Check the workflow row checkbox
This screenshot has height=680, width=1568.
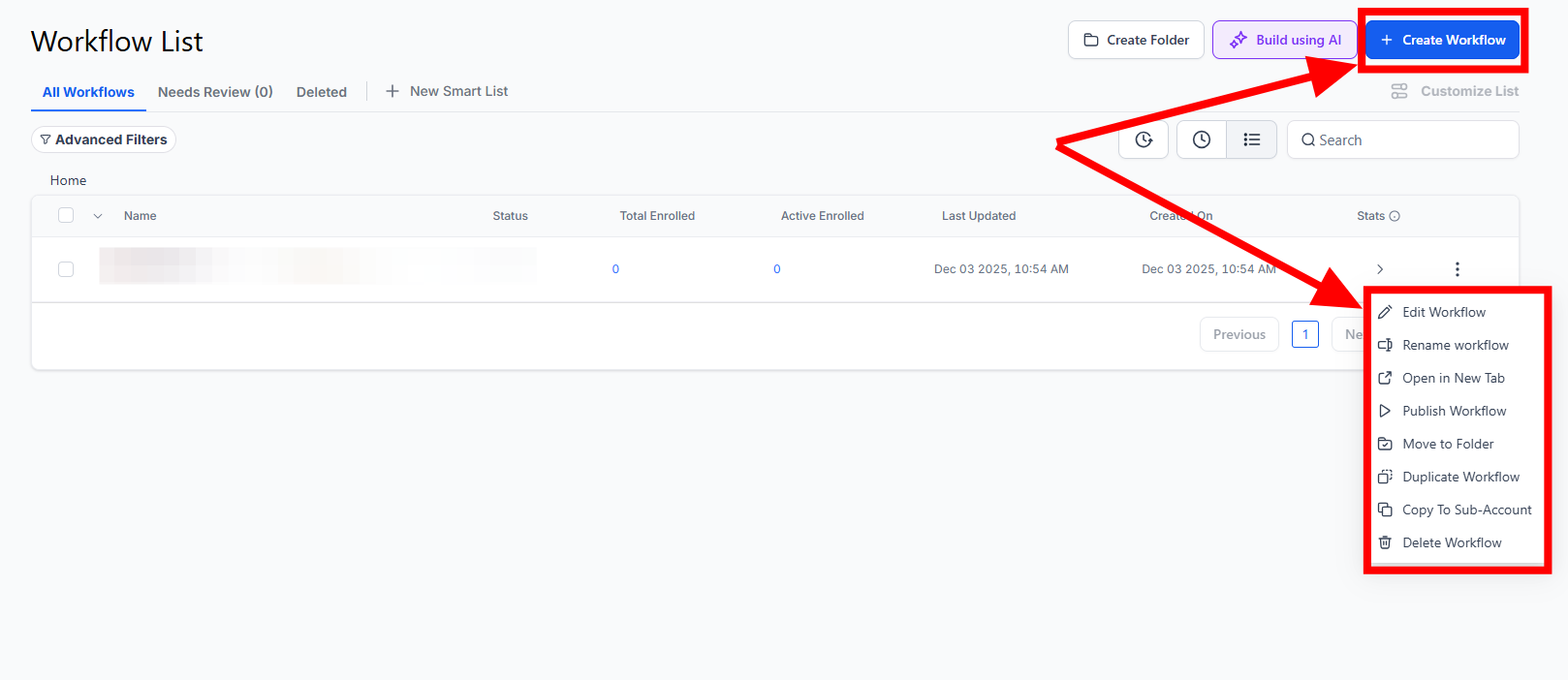click(x=66, y=269)
